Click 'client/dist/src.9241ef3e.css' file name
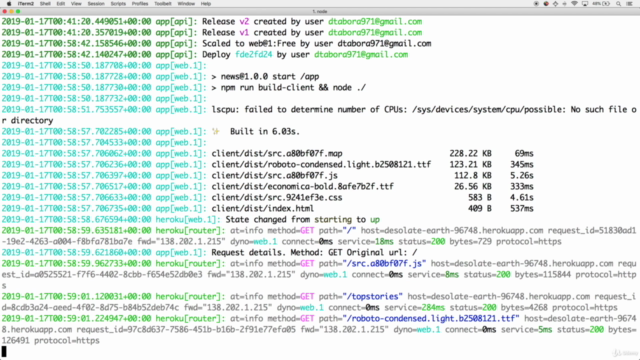640x360 pixels. point(277,198)
